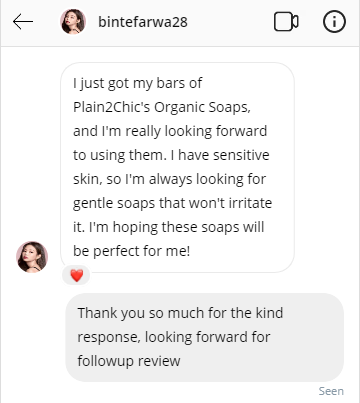360x403 pixels.
Task: Tap the sender avatar beside the received message
Action: [x=32, y=257]
